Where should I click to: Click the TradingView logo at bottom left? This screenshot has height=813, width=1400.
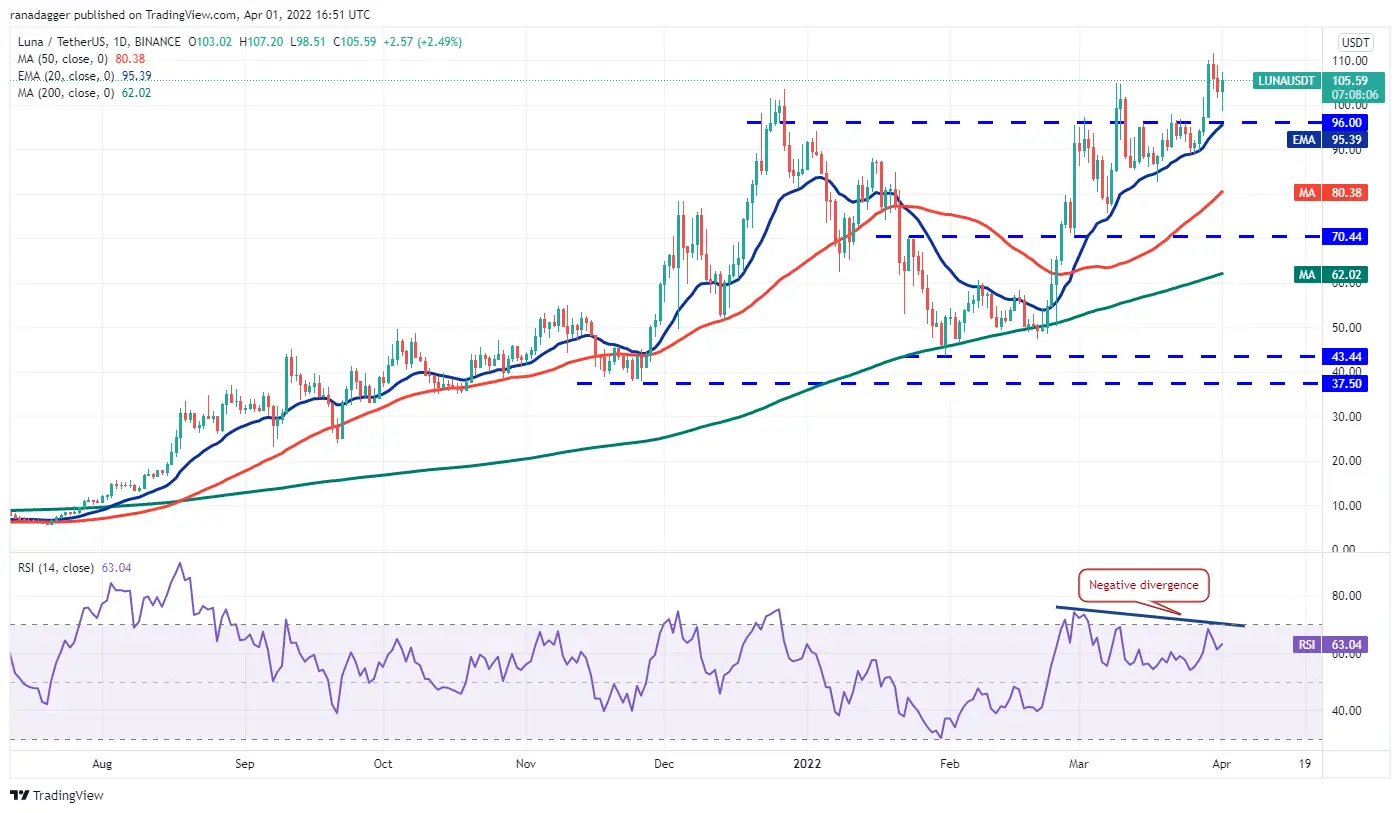[57, 796]
